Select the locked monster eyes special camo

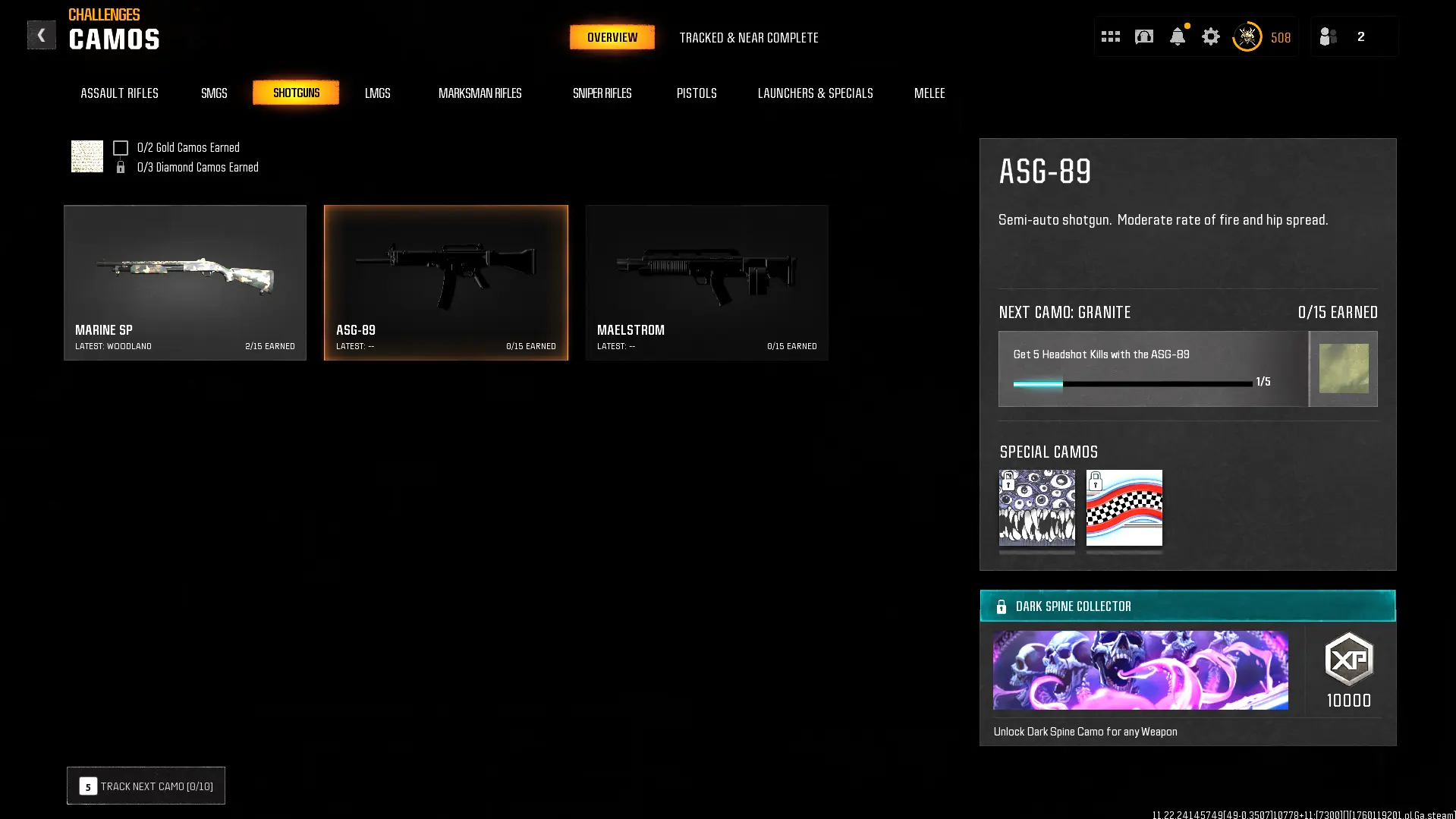pos(1037,508)
